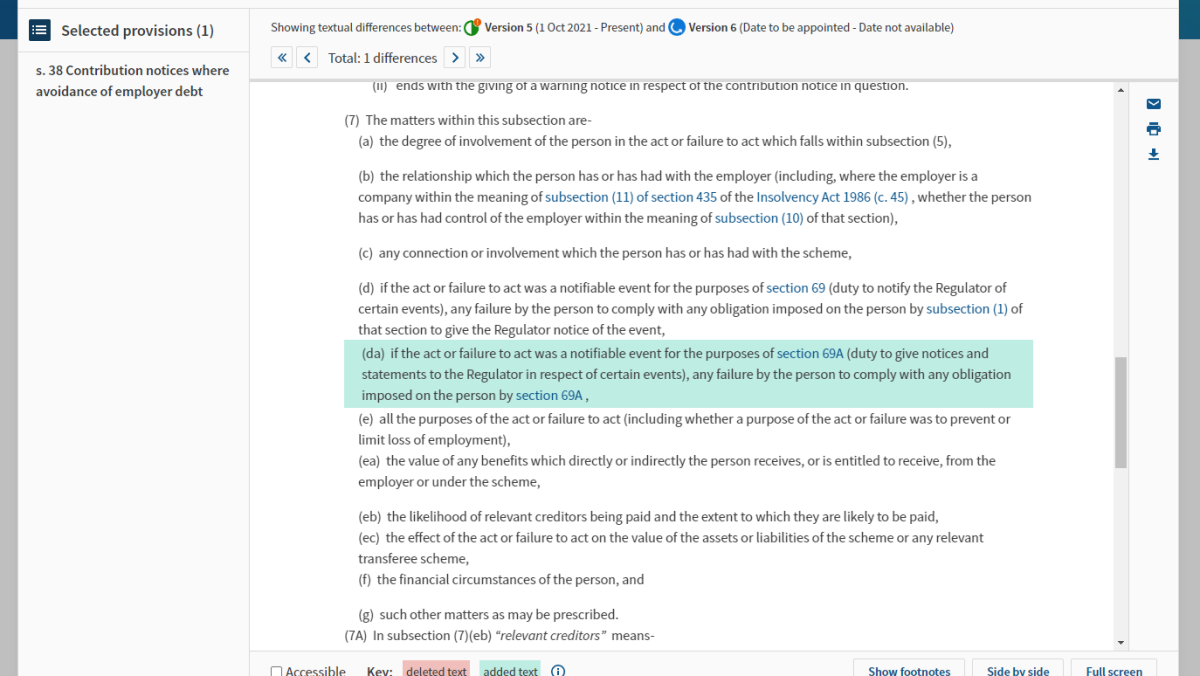The width and height of the screenshot is (1200, 676).
Task: Click the first-difference double-arrow navigation icon
Action: (281, 57)
